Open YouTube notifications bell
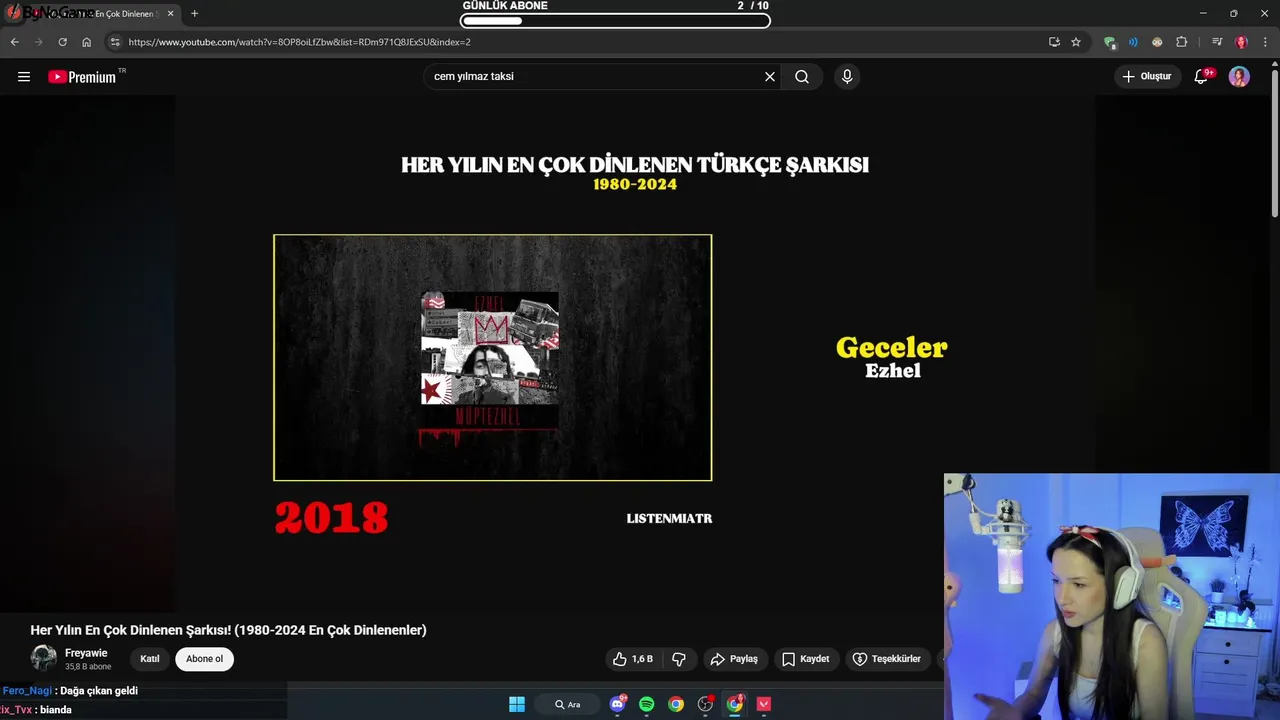This screenshot has height=720, width=1280. coord(1203,77)
